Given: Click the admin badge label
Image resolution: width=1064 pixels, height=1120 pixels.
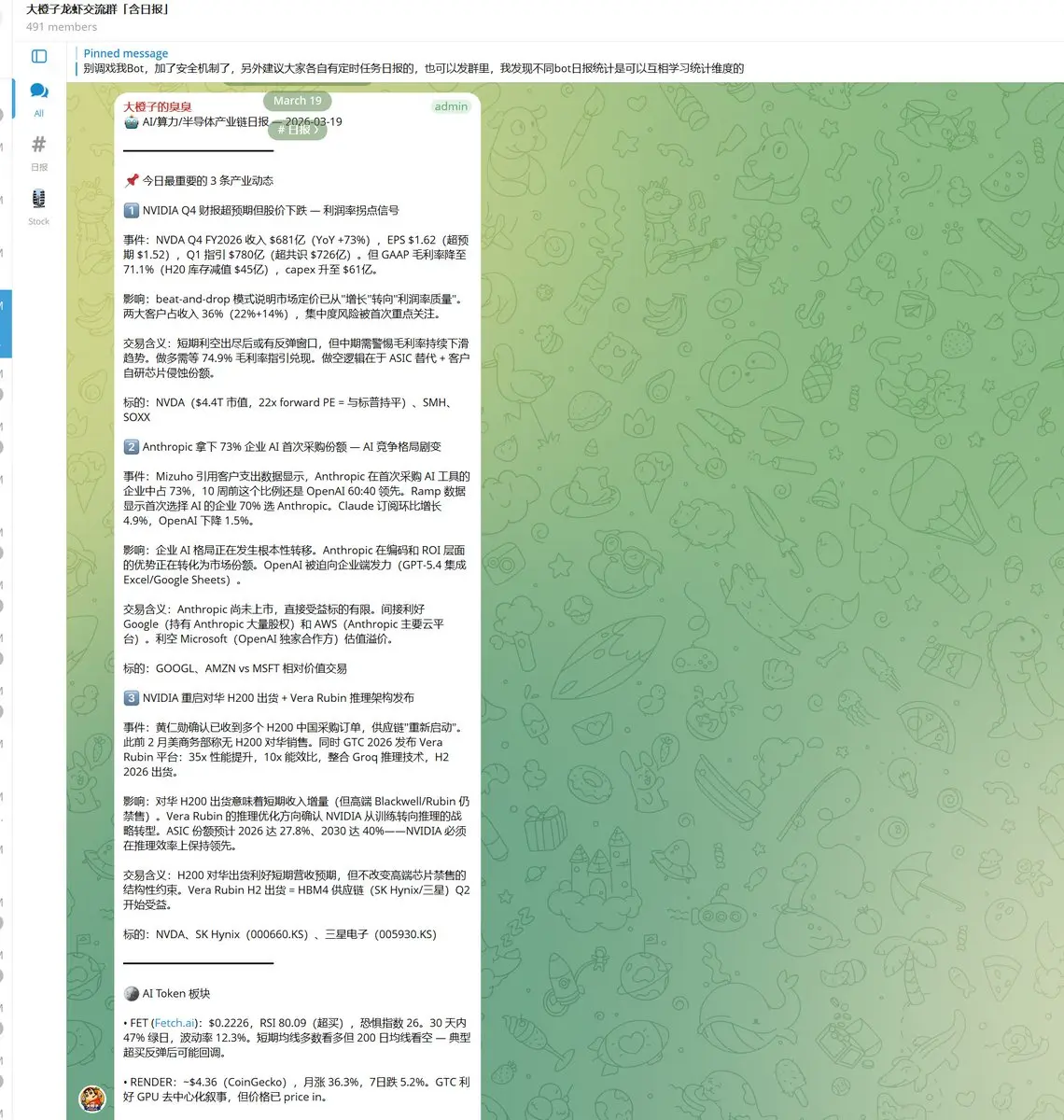Looking at the screenshot, I should (451, 106).
